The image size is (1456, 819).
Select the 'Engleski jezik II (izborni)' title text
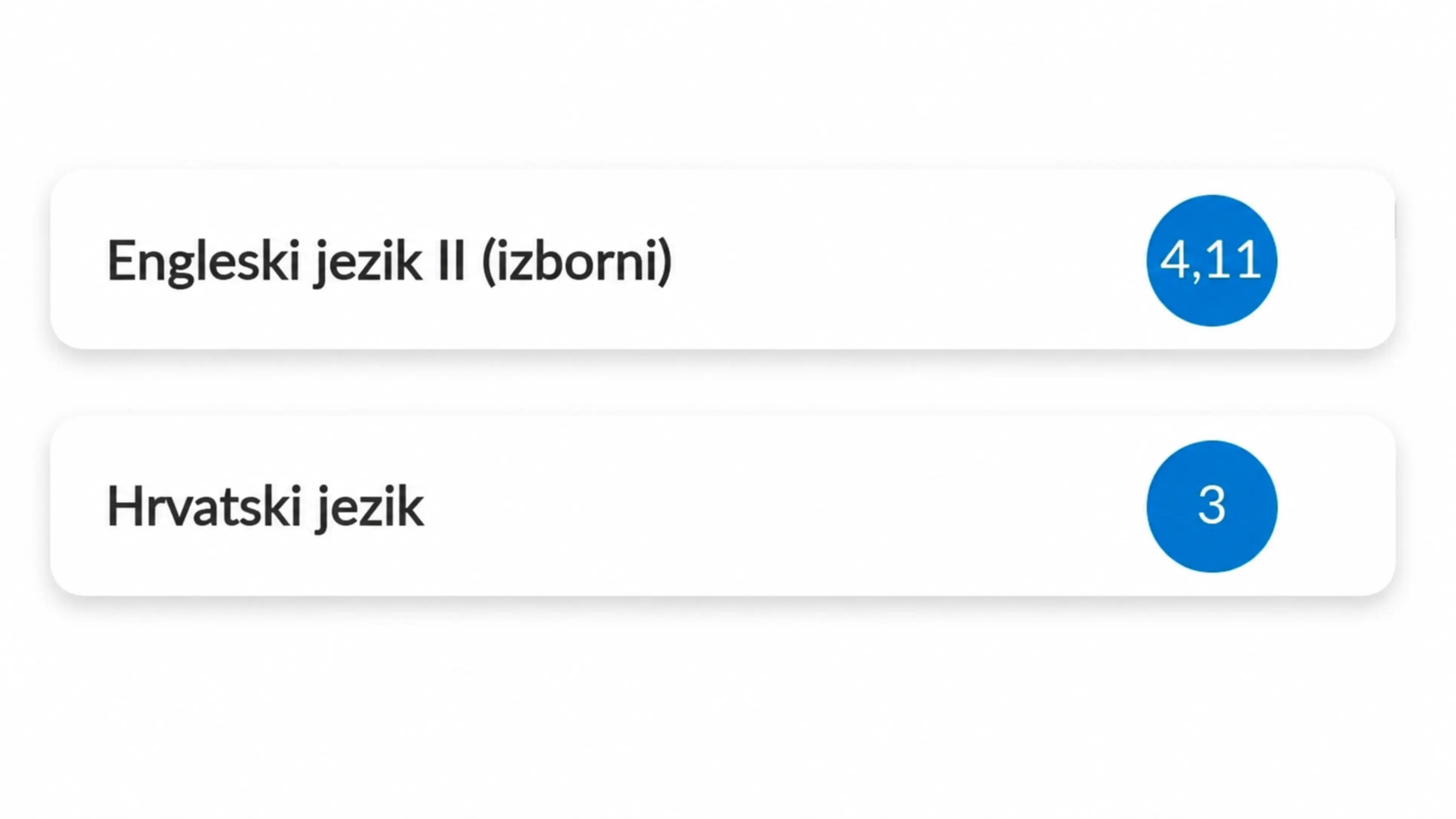[389, 262]
